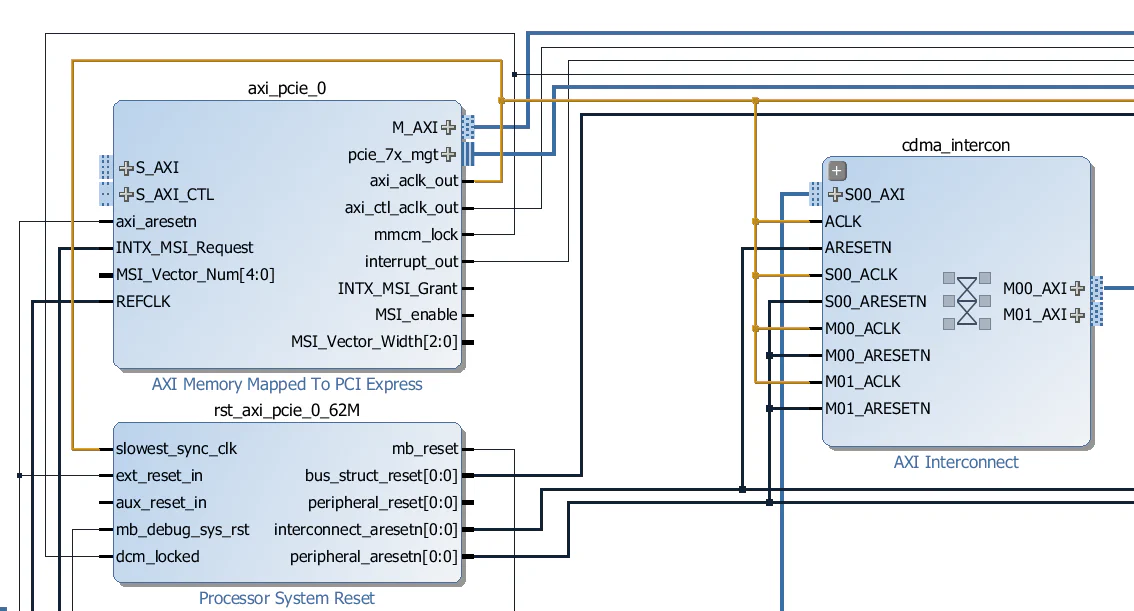Click the mmcm_lock output pin
Image resolution: width=1134 pixels, height=611 pixels.
468,234
